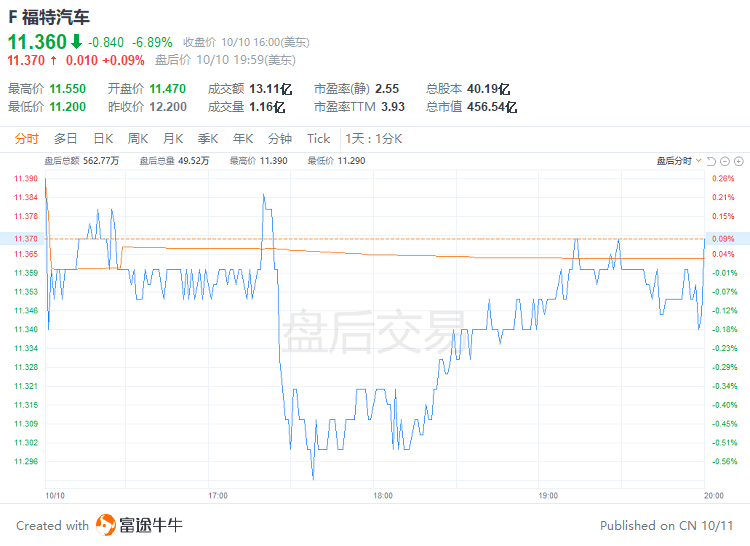This screenshot has width=750, height=546.
Task: Click the Created with text
Action: tap(53, 525)
